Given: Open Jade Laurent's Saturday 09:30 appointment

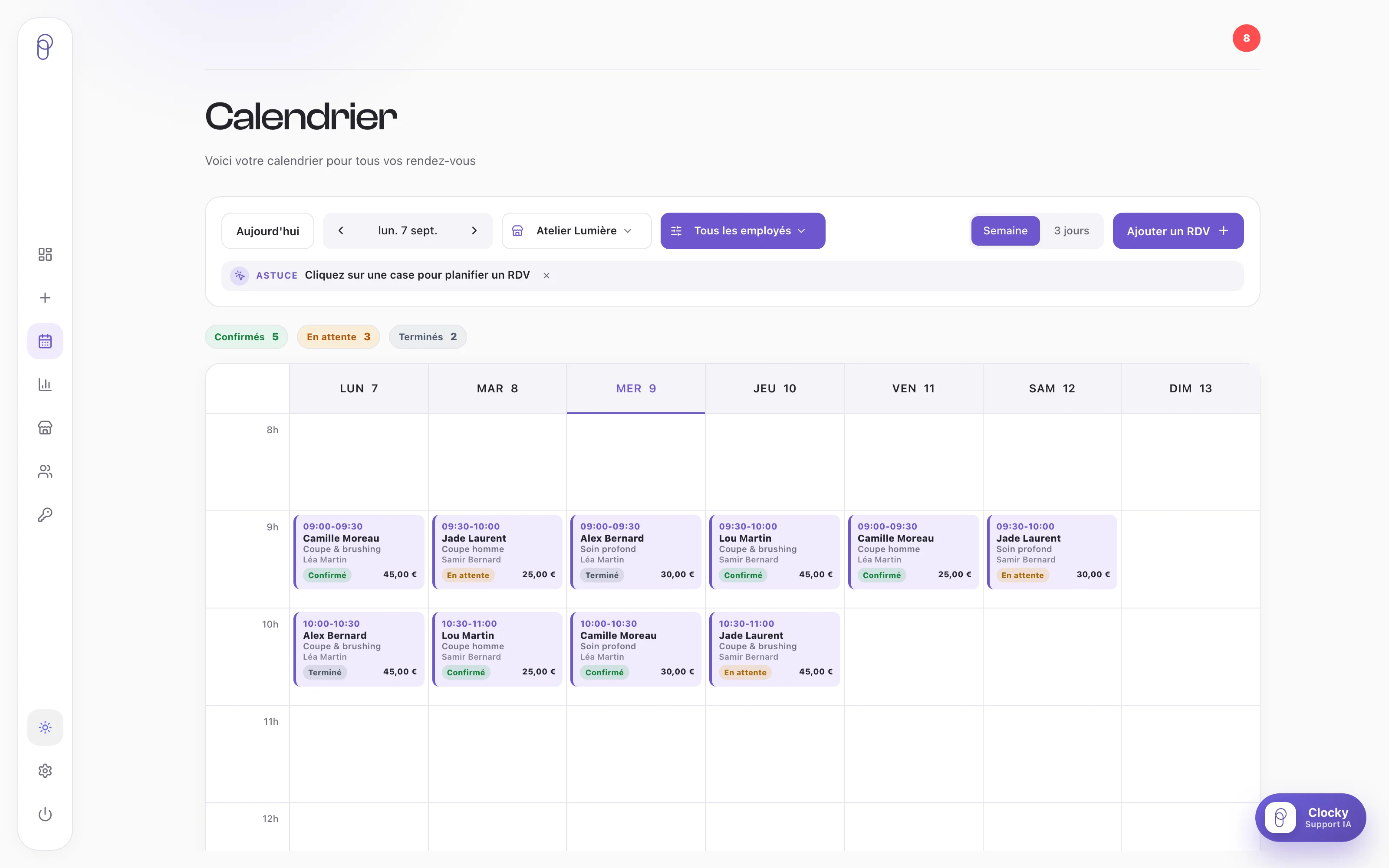Looking at the screenshot, I should click(1052, 552).
